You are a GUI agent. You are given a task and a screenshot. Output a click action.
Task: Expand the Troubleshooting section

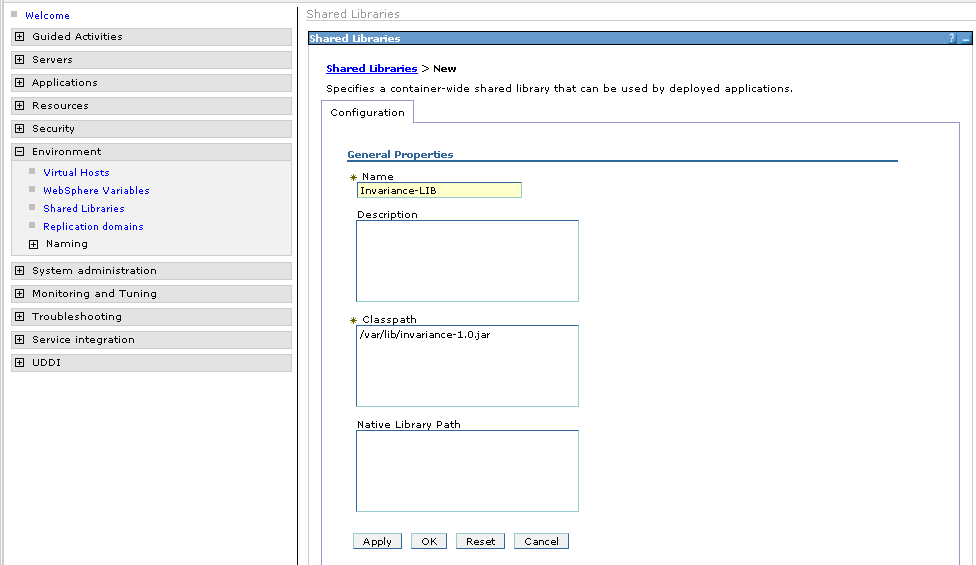tap(19, 317)
